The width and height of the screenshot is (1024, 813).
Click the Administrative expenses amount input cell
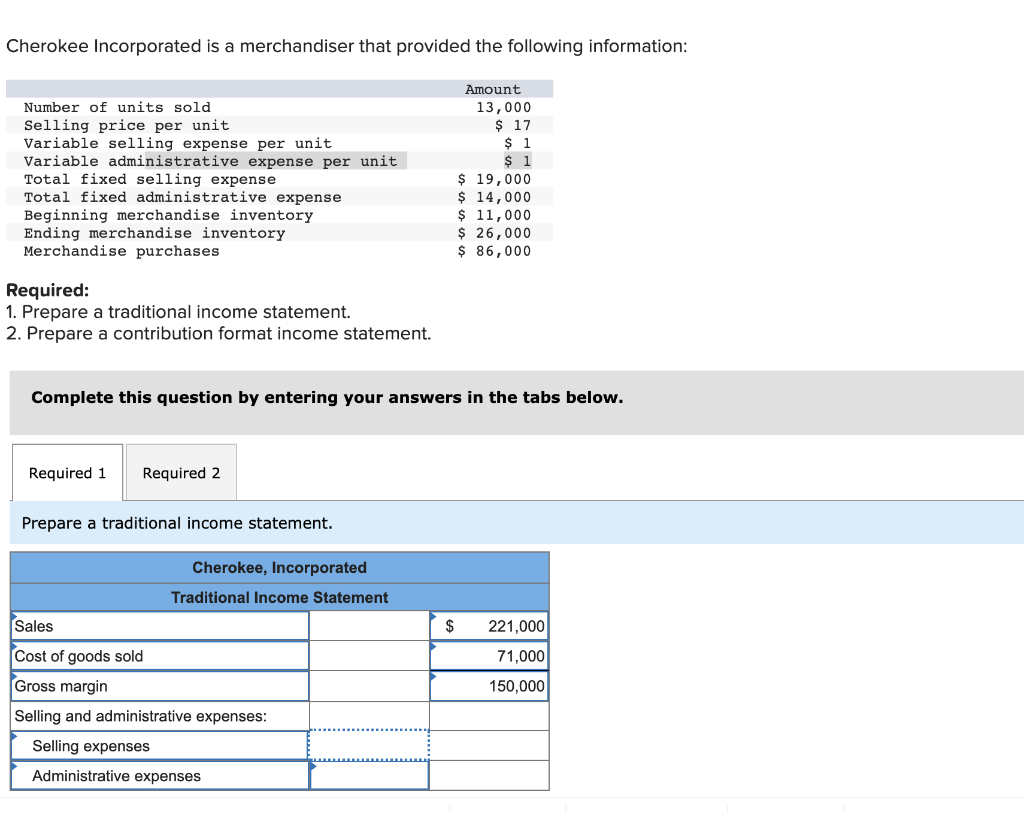(369, 776)
